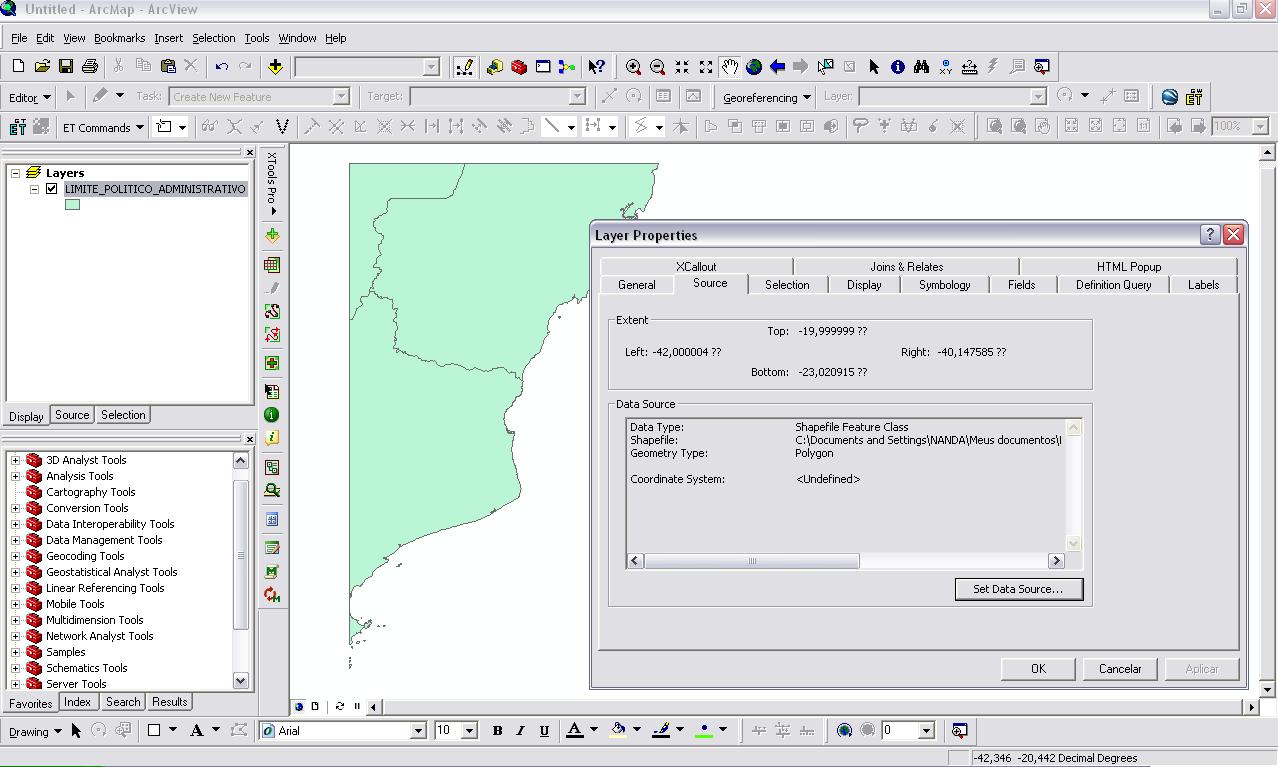Image resolution: width=1278 pixels, height=767 pixels.
Task: Select the Identify tool
Action: 898,67
